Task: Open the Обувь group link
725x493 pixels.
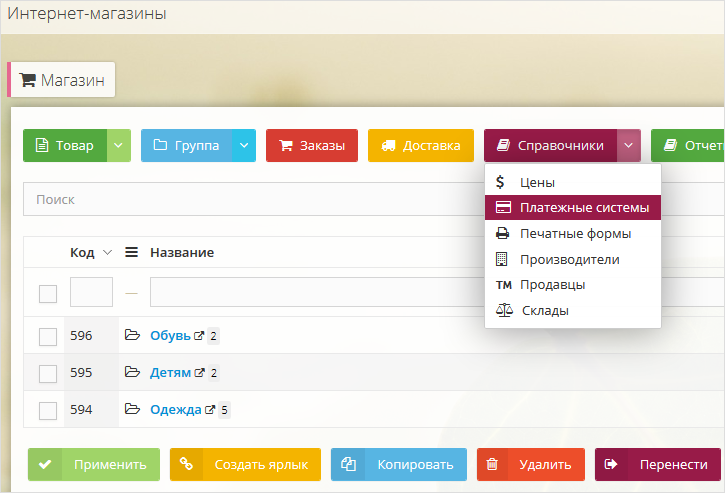Action: pyautogui.click(x=170, y=336)
